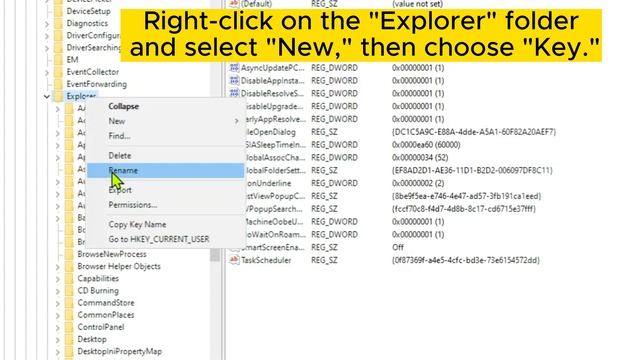Expand the ControlPanel key

[x=58, y=328]
